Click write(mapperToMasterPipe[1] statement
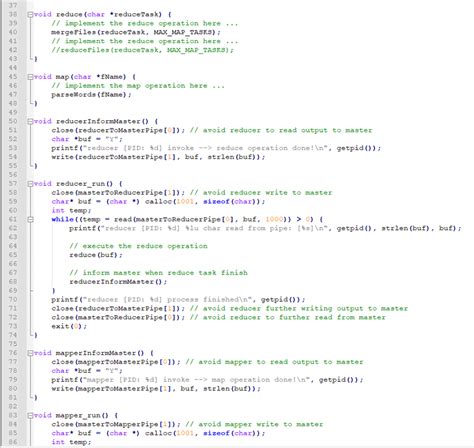This screenshot has width=474, height=448. pos(156,389)
